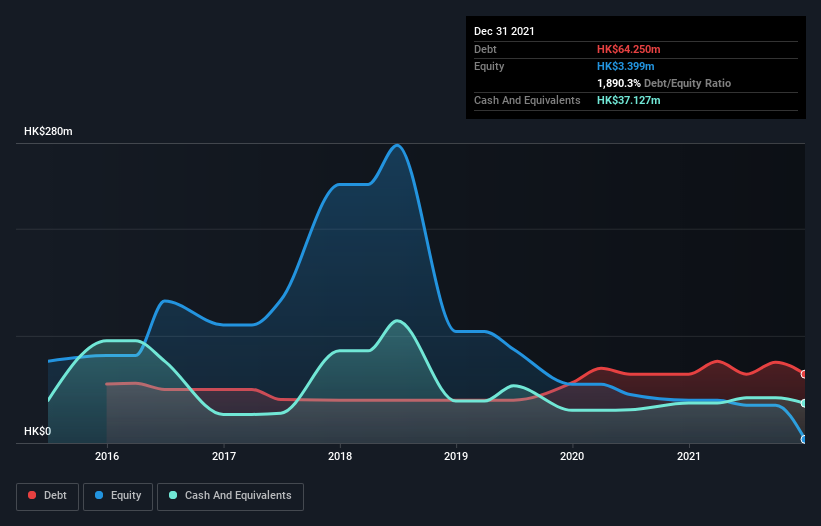Image resolution: width=821 pixels, height=526 pixels.
Task: Click the HK$64.250m debt value
Action: [628, 49]
